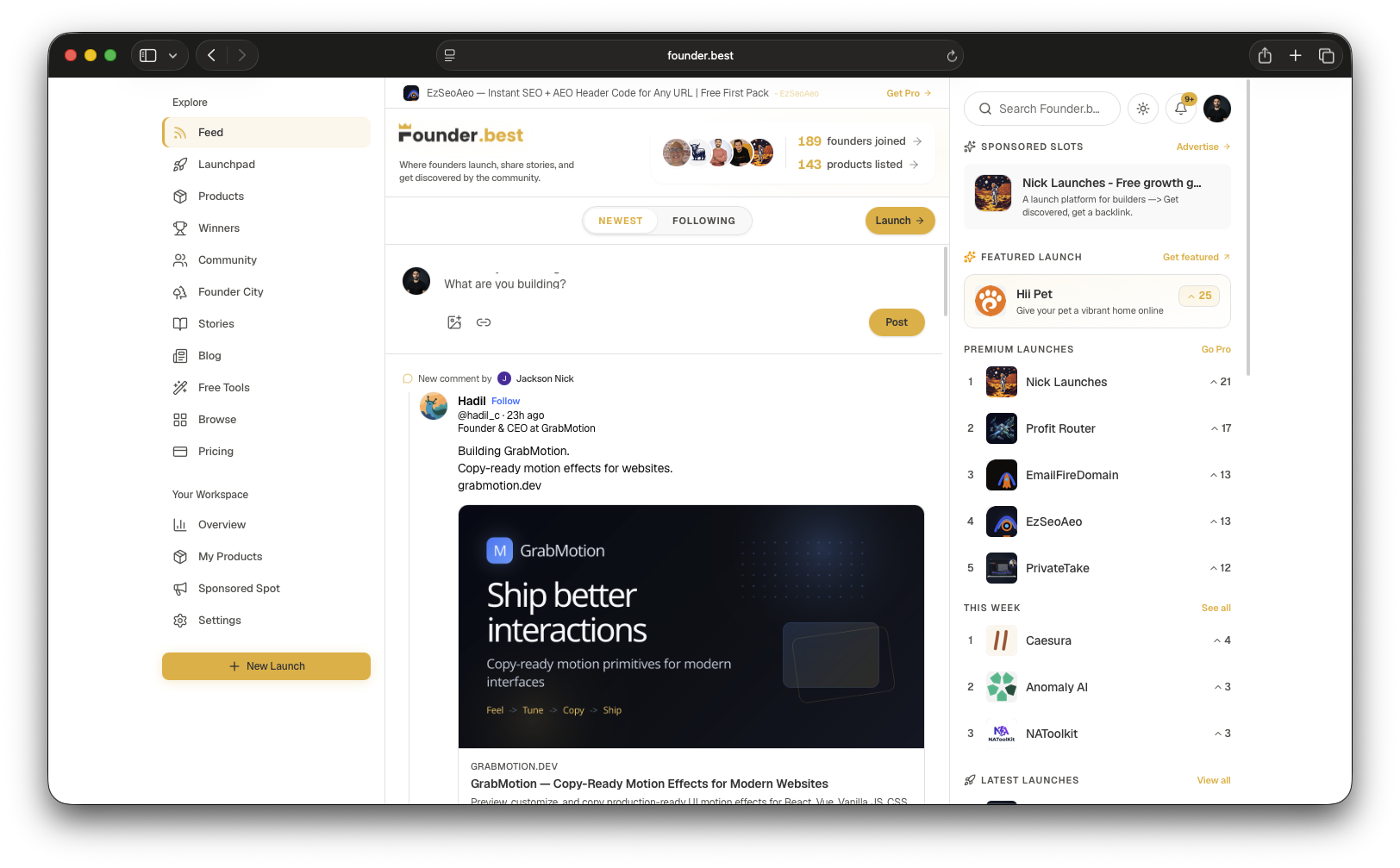The width and height of the screenshot is (1400, 868).
Task: Click the Stories book icon
Action: point(180,324)
